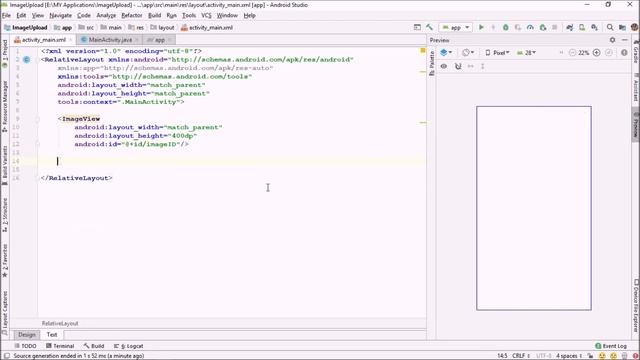
Task: Open the Event Log
Action: 611,346
